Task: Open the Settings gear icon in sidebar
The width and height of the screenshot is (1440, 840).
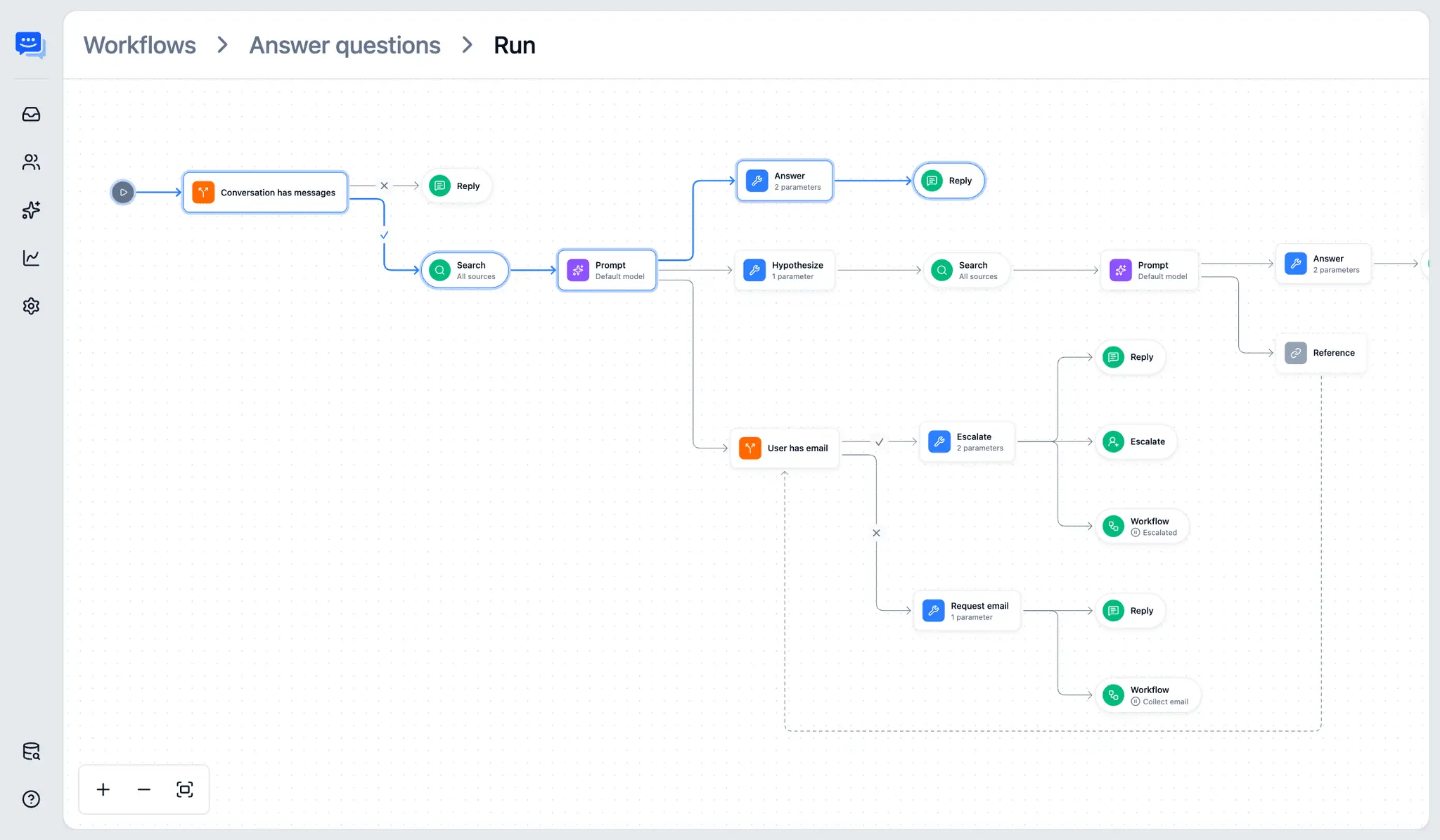Action: point(31,306)
